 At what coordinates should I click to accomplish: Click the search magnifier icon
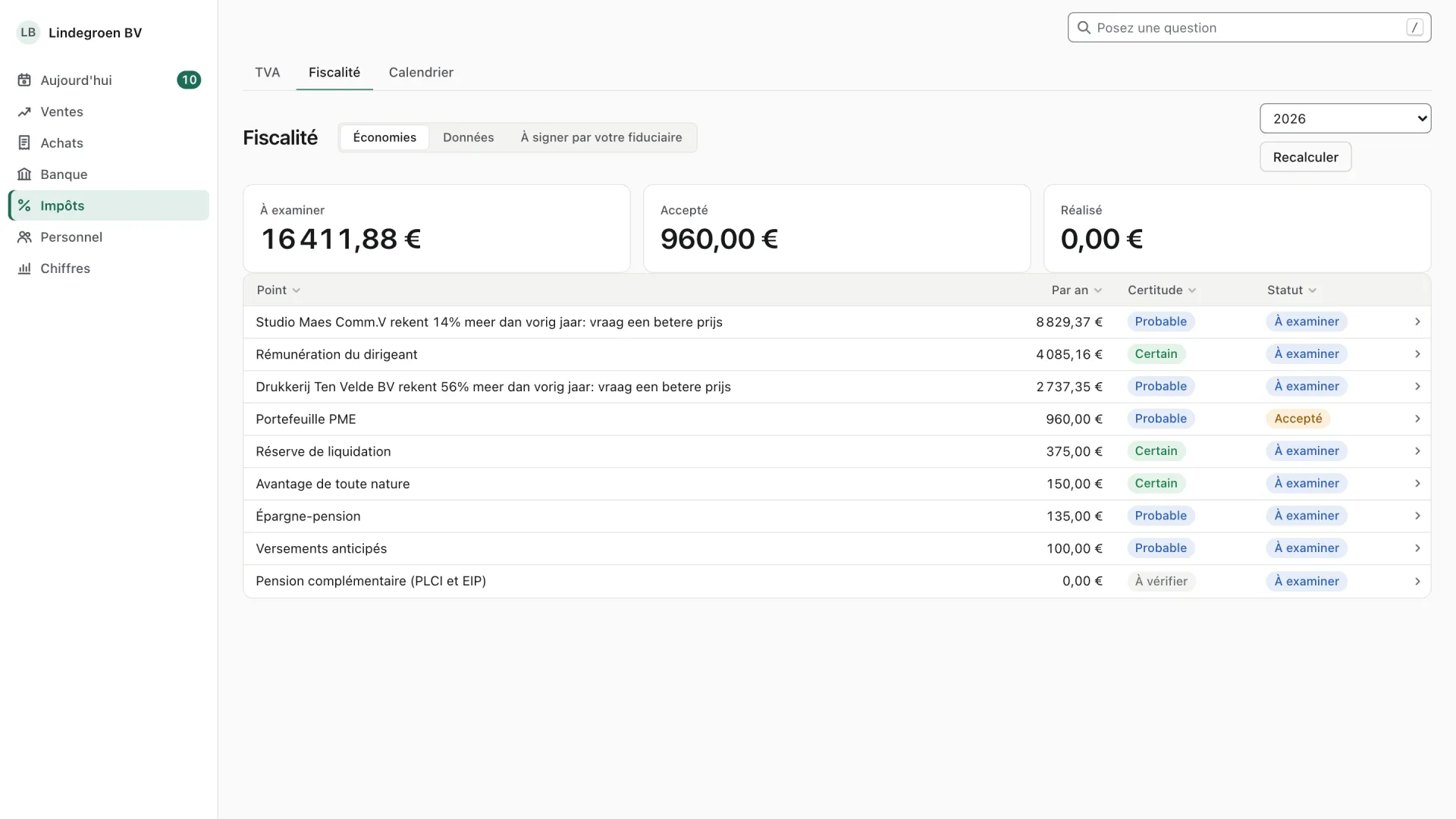[x=1084, y=28]
